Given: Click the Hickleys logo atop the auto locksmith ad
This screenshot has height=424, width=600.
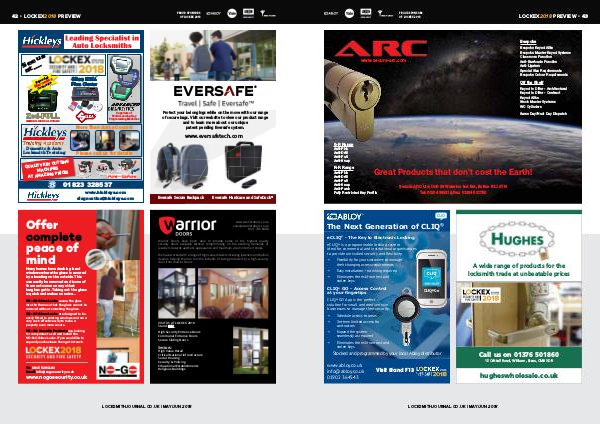Looking at the screenshot, I should pos(42,41).
